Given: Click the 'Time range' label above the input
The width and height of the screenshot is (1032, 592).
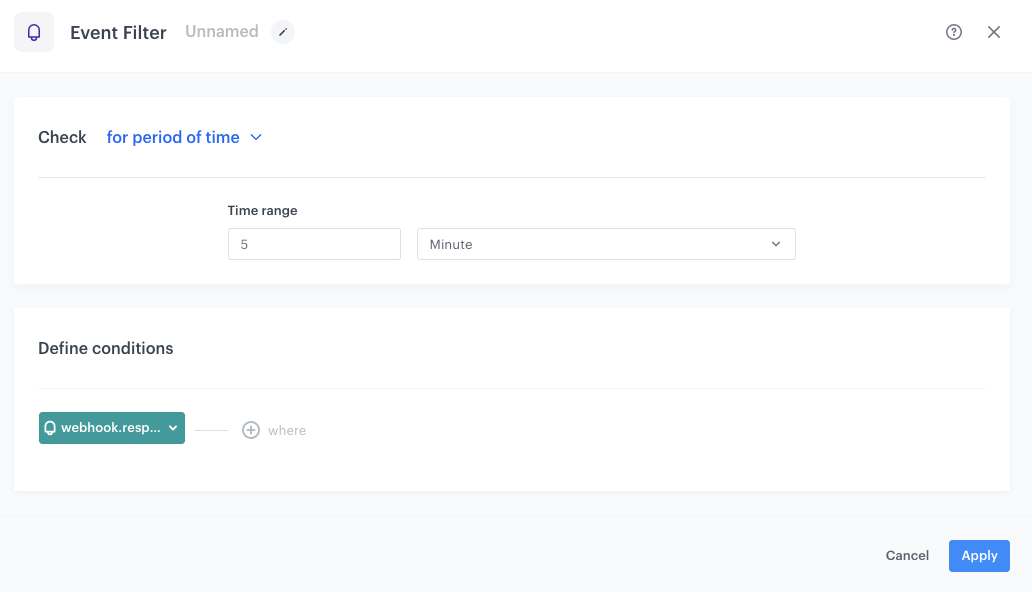Looking at the screenshot, I should point(261,210).
